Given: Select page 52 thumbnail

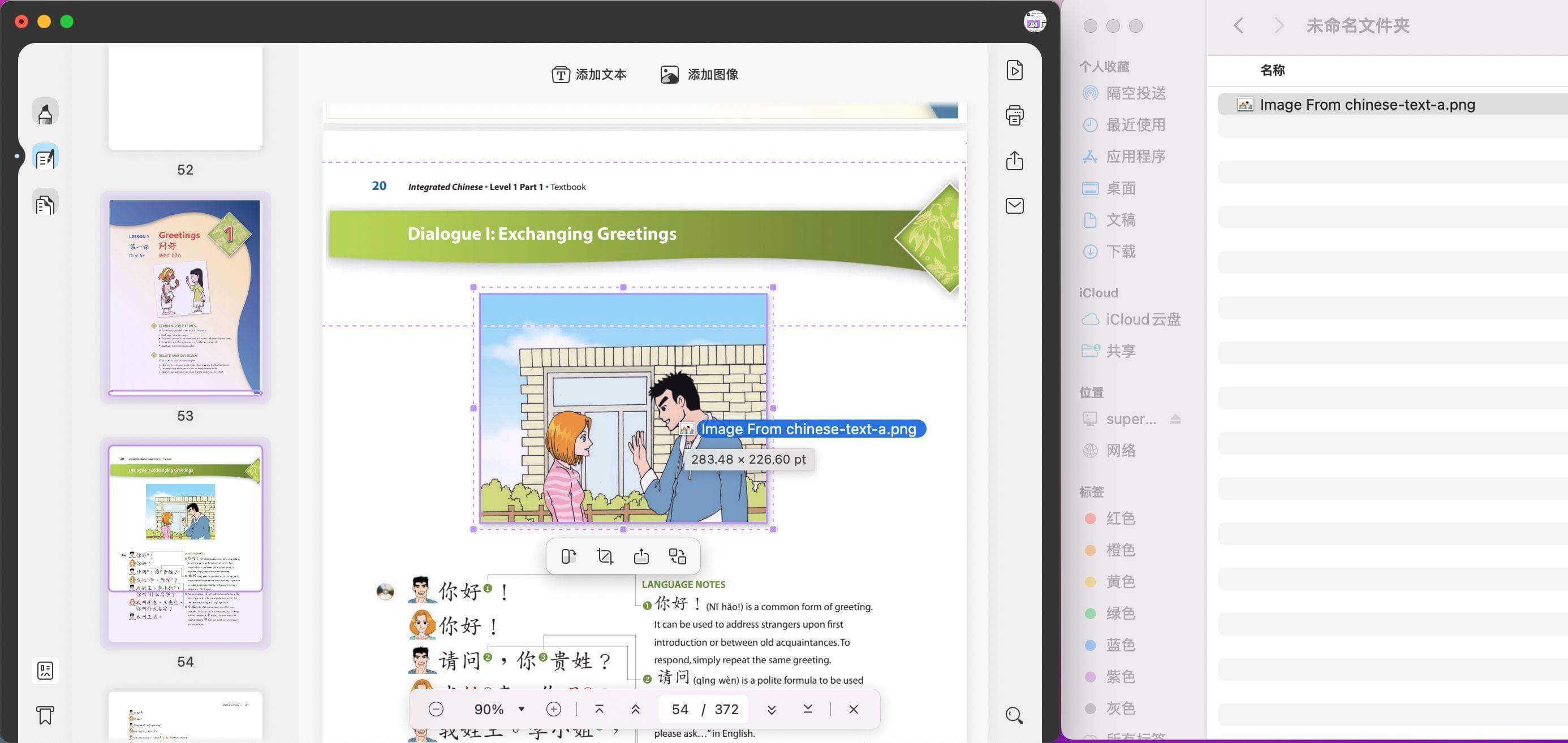Looking at the screenshot, I should 185,97.
